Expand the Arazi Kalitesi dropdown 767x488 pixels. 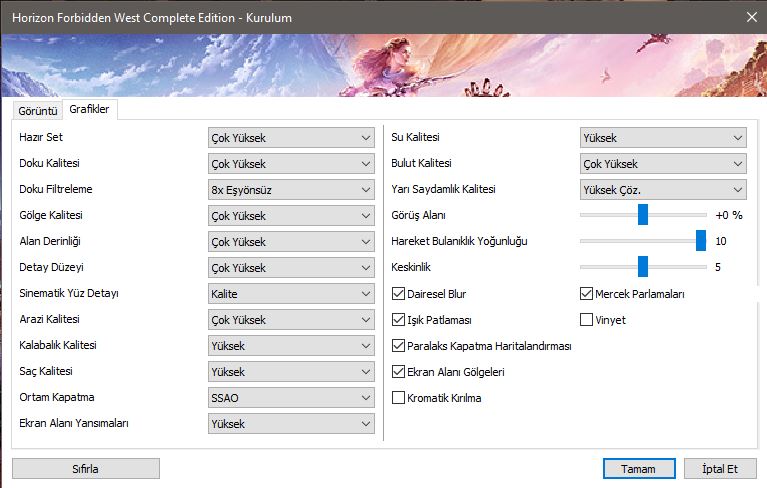[x=291, y=320]
